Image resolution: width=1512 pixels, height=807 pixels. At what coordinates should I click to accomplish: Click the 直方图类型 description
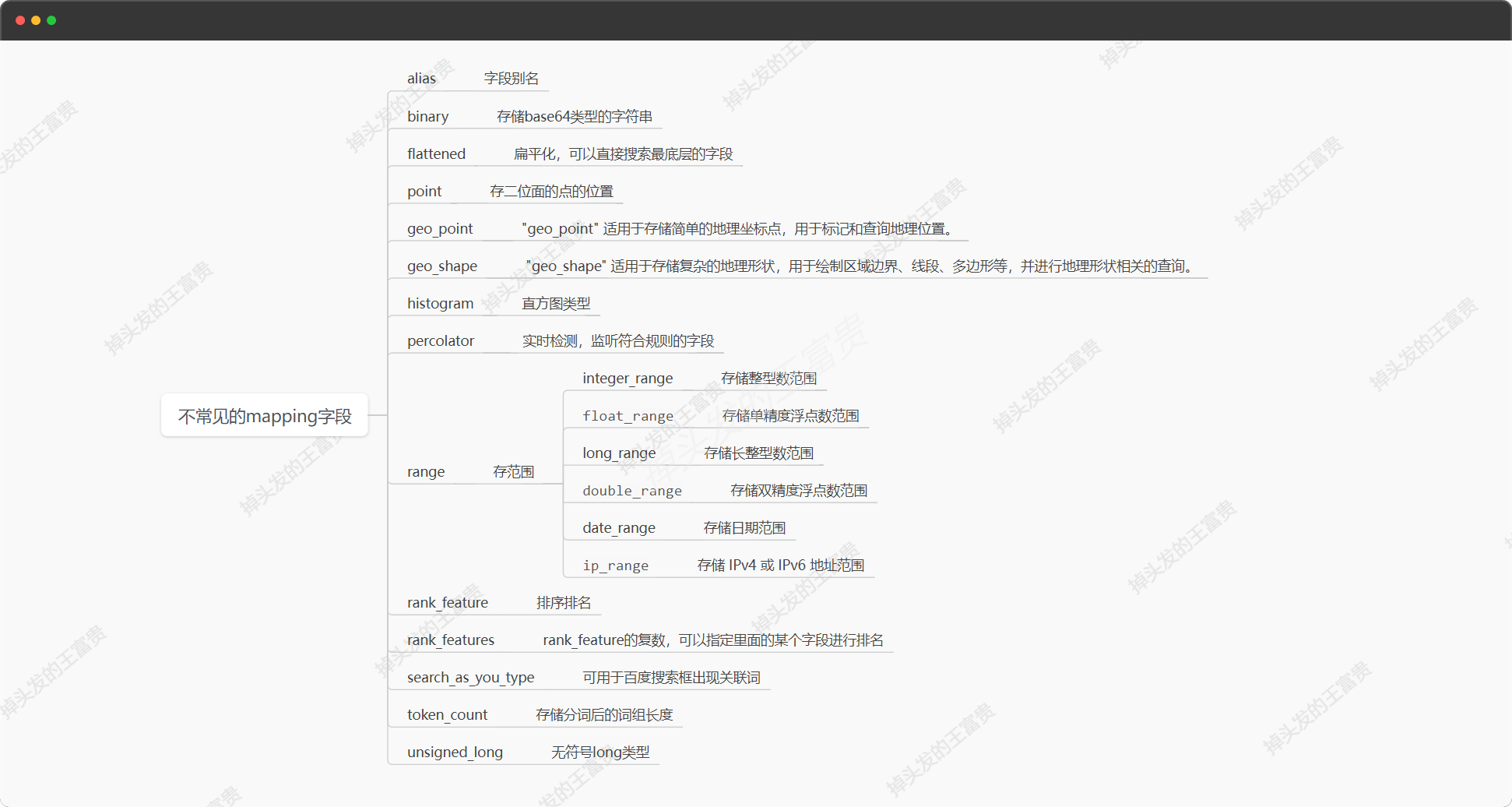coord(556,303)
